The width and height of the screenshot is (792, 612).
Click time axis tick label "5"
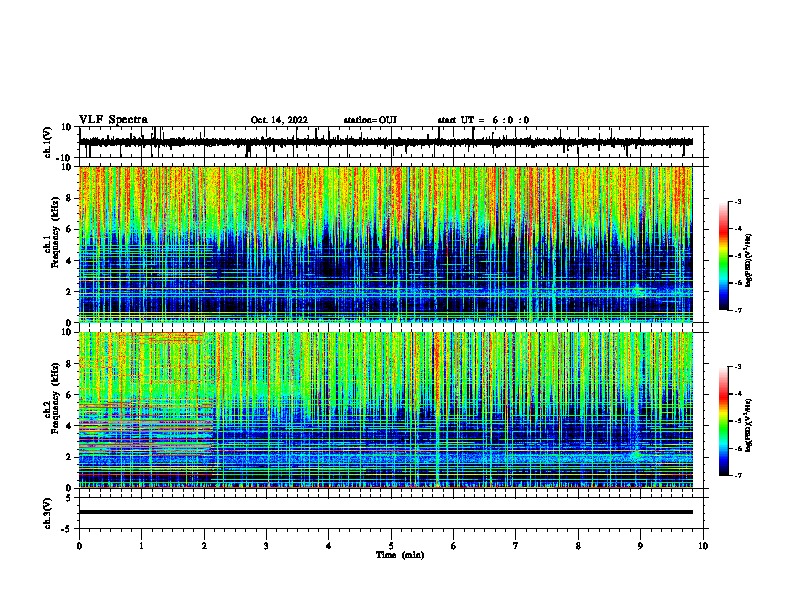(391, 545)
